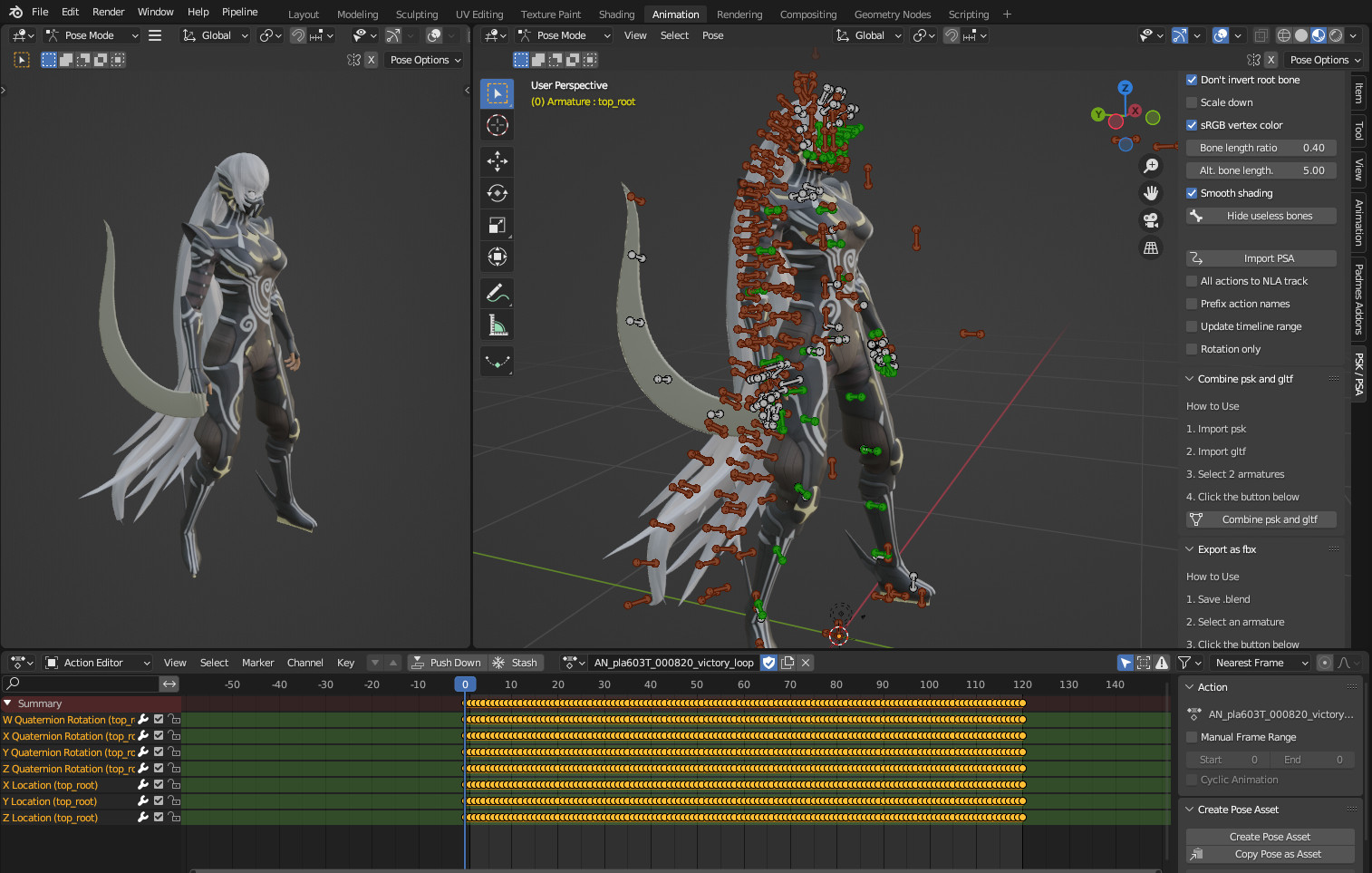Screen dimensions: 1372x873
Task: Switch to the Shading workspace tab
Action: [x=616, y=14]
